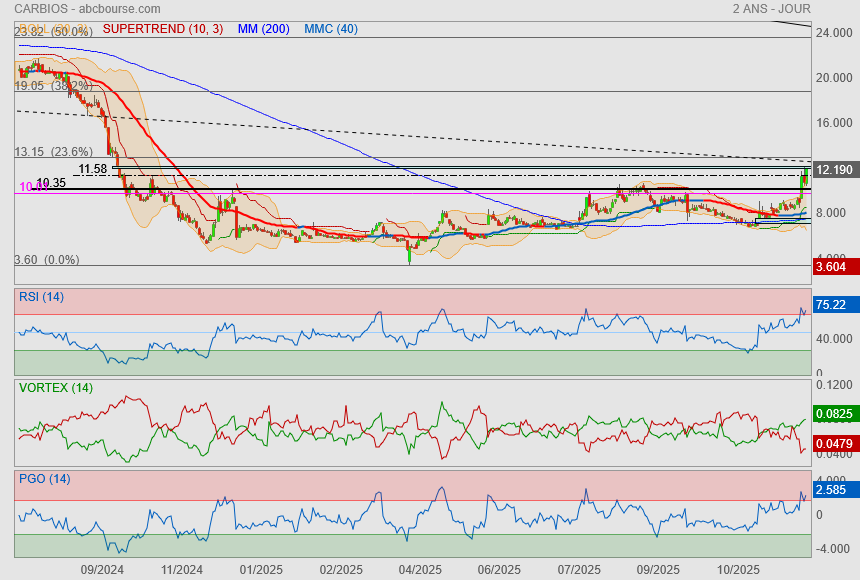Click the 13.15 (23.6%) Fibonacci level label

[x=53, y=152]
